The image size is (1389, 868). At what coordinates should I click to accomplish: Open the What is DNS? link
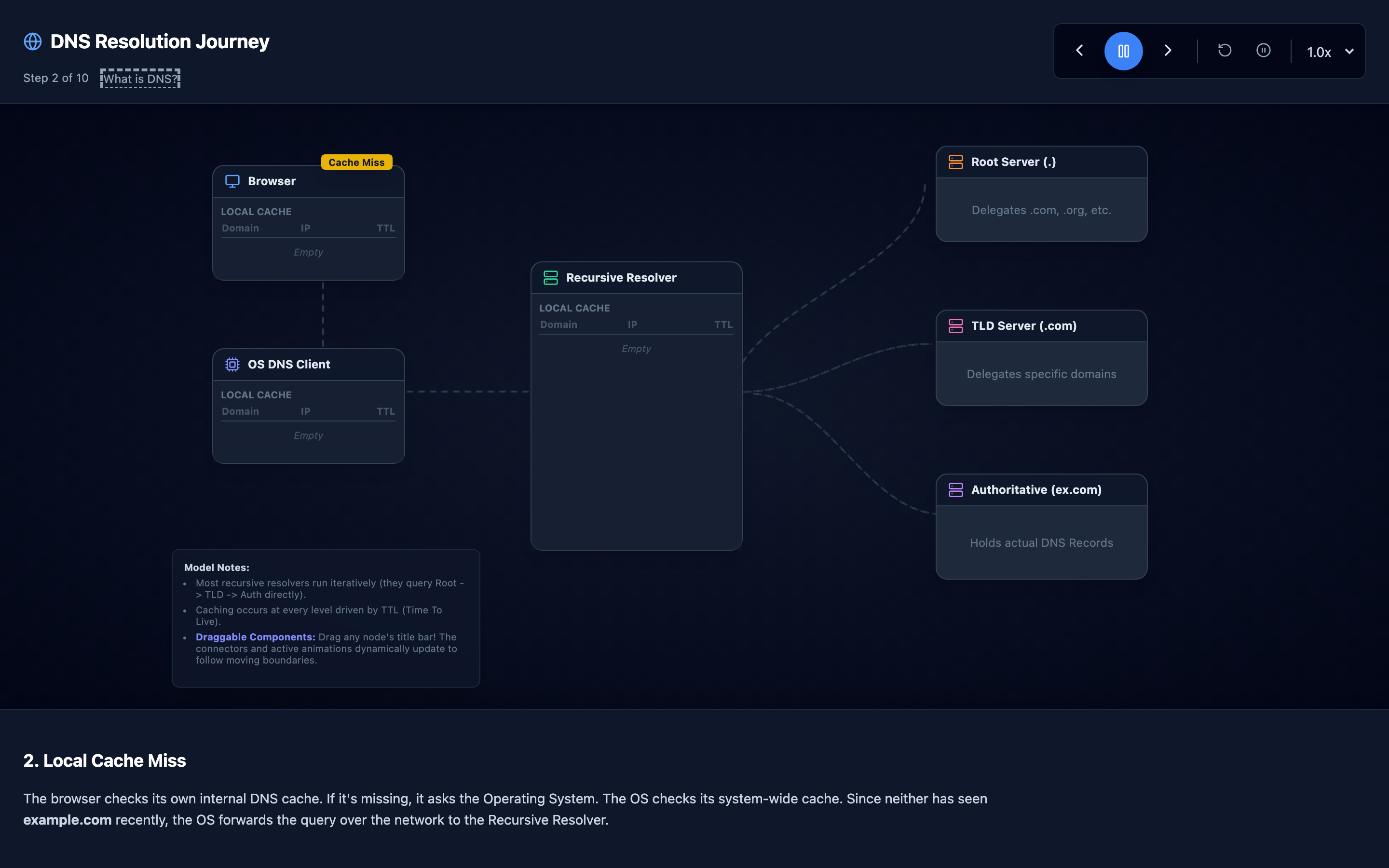[140, 79]
